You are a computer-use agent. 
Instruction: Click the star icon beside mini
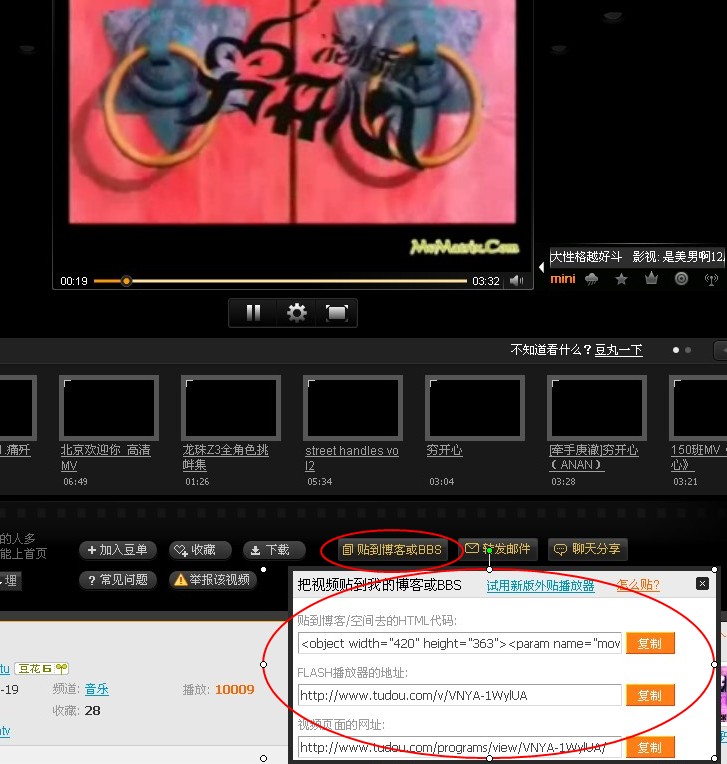tap(621, 279)
